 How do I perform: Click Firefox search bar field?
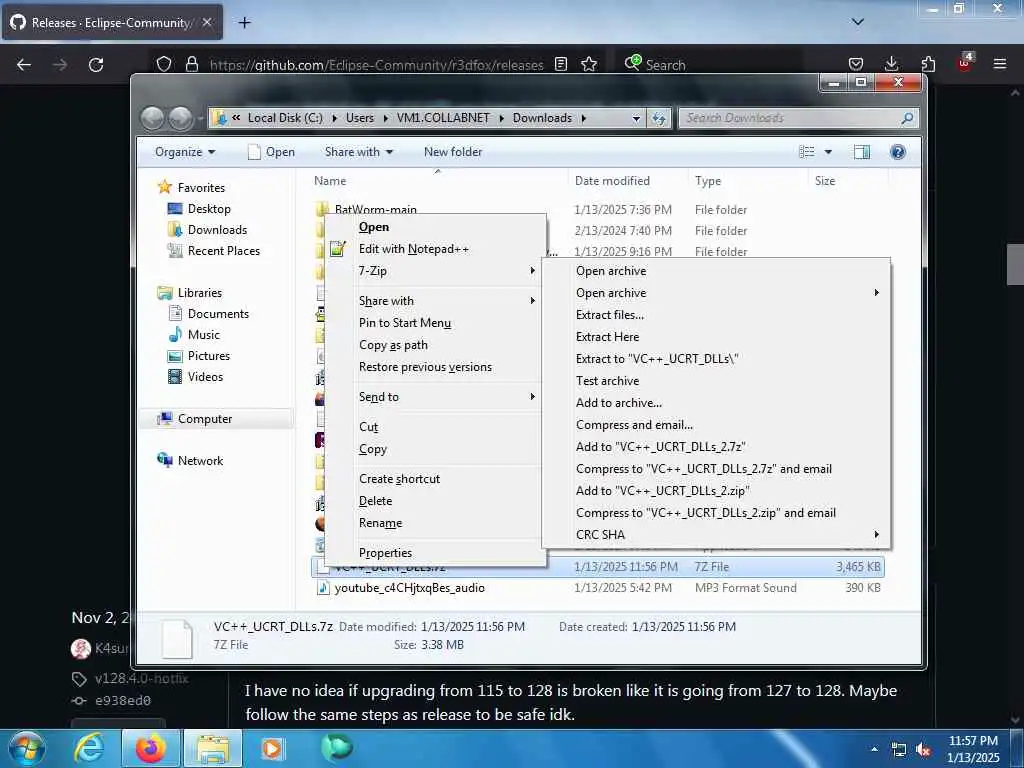click(711, 64)
